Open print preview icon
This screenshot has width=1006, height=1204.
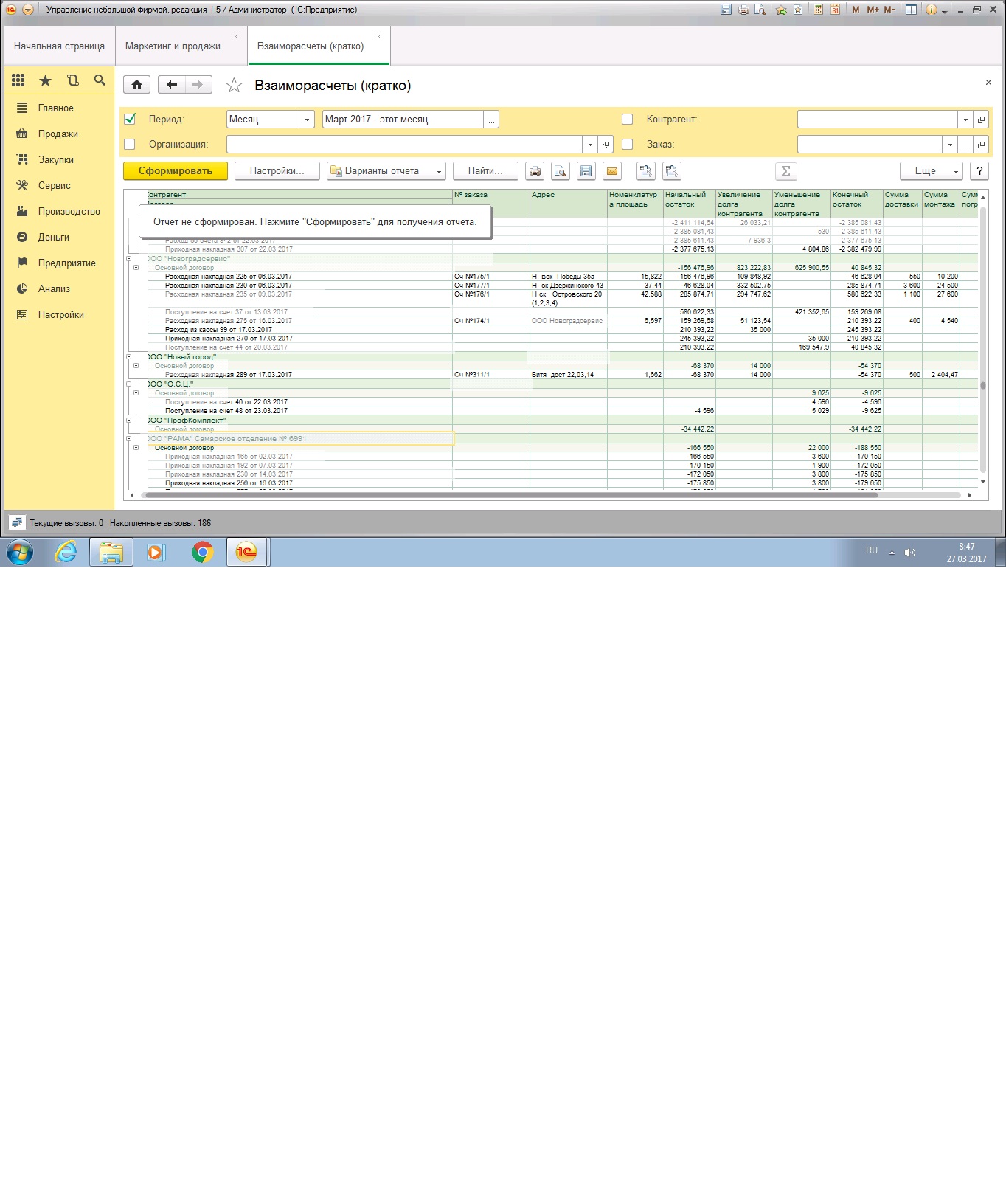(x=561, y=171)
